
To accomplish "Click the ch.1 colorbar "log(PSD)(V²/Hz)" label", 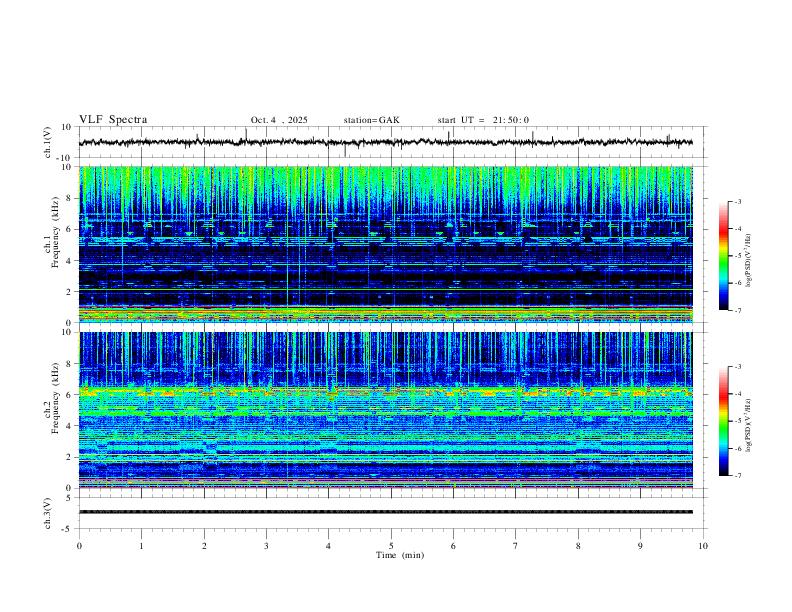I will (748, 261).
